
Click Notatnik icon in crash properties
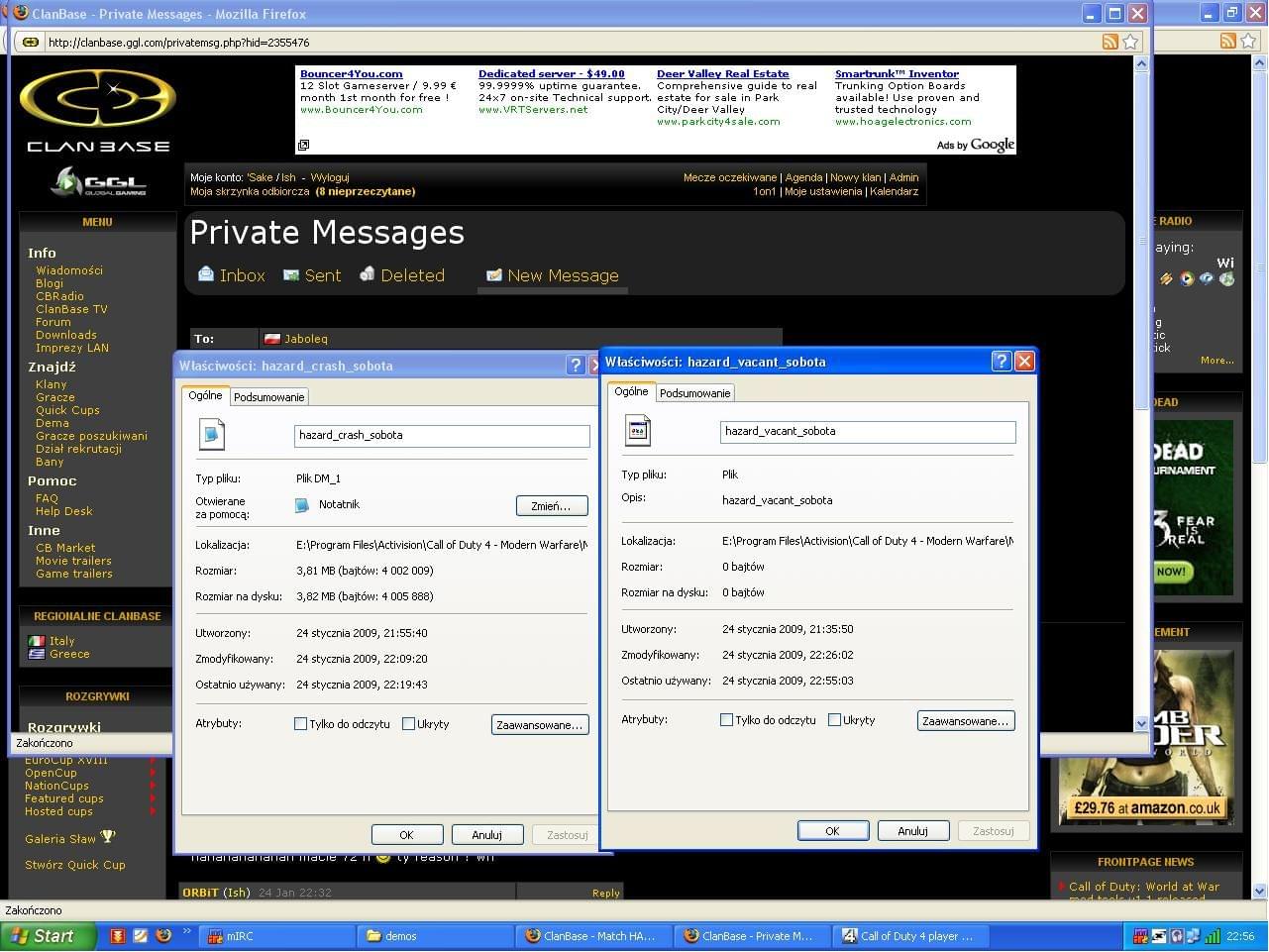tap(302, 505)
